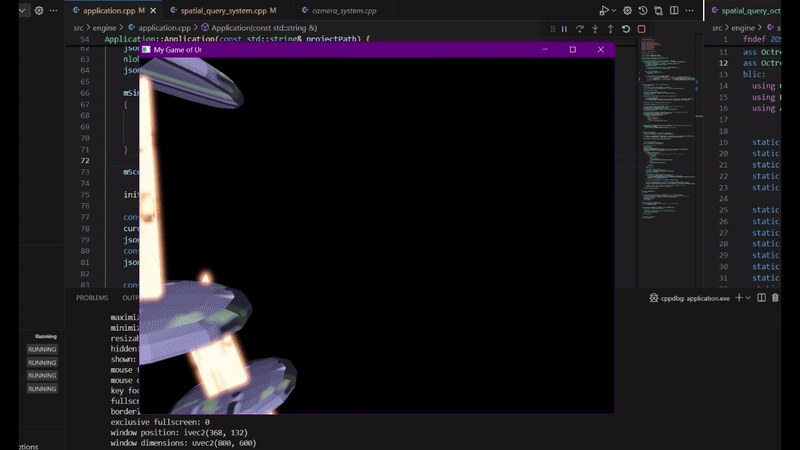This screenshot has width=800, height=450.
Task: Open the new terminal launch profile dropdown
Action: click(x=748, y=298)
